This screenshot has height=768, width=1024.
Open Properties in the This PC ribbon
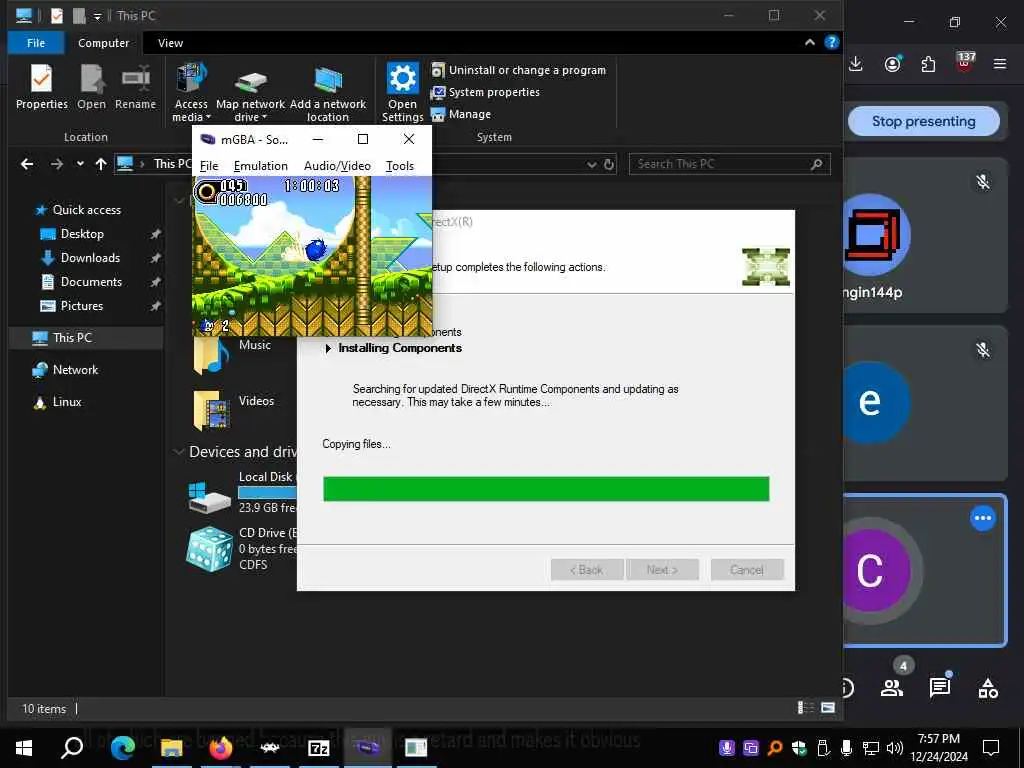click(41, 88)
